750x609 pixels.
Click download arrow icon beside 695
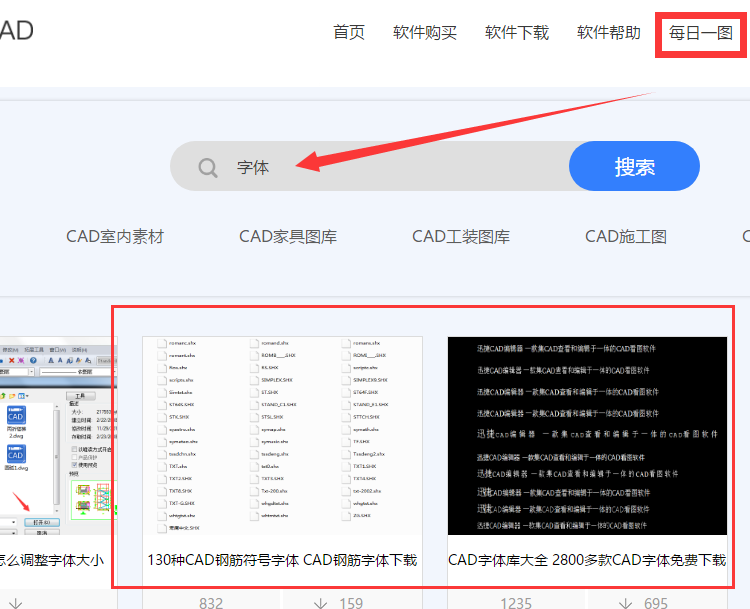tap(626, 603)
